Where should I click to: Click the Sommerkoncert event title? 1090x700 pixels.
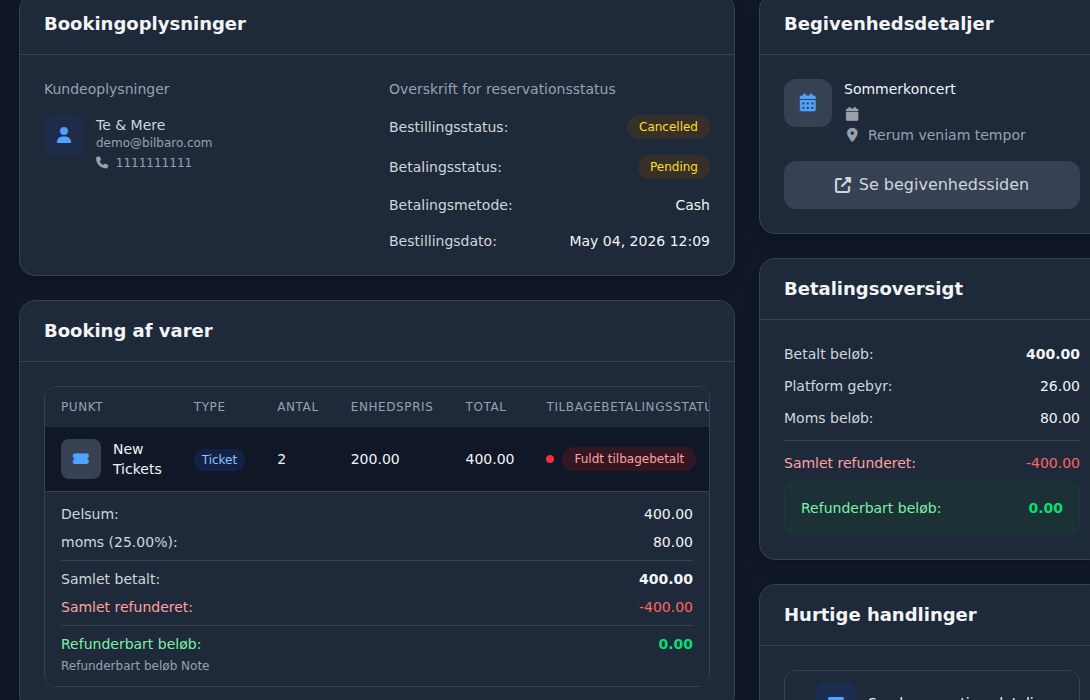click(900, 89)
